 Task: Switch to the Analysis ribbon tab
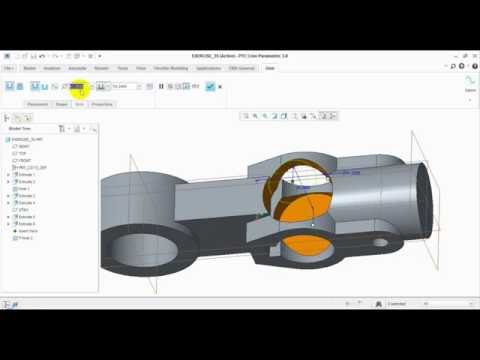(x=52, y=68)
